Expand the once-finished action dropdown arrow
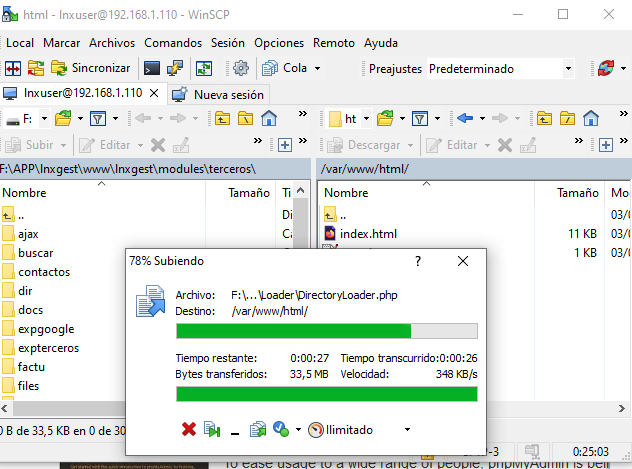 pos(298,430)
